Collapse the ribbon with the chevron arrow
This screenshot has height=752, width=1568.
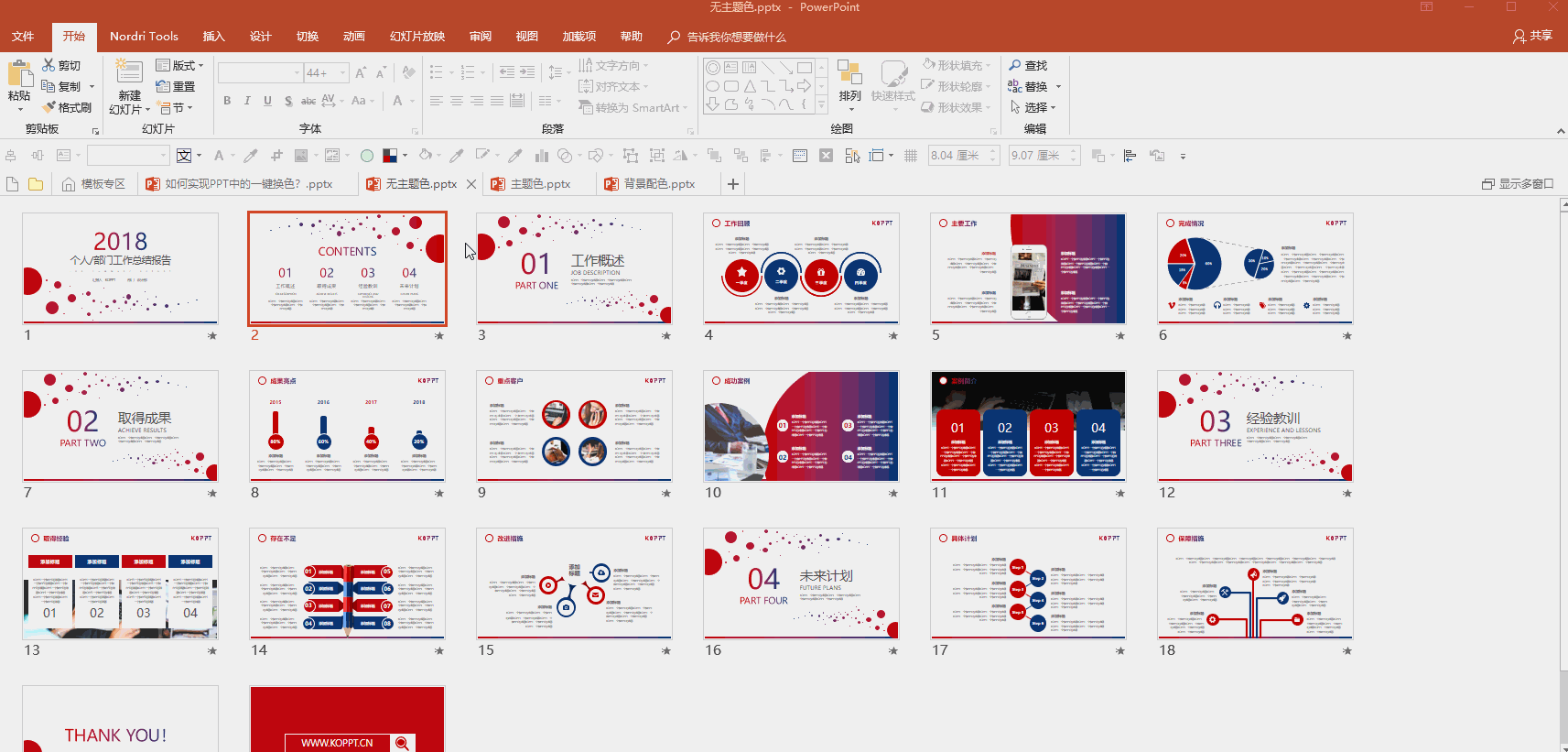click(1561, 131)
